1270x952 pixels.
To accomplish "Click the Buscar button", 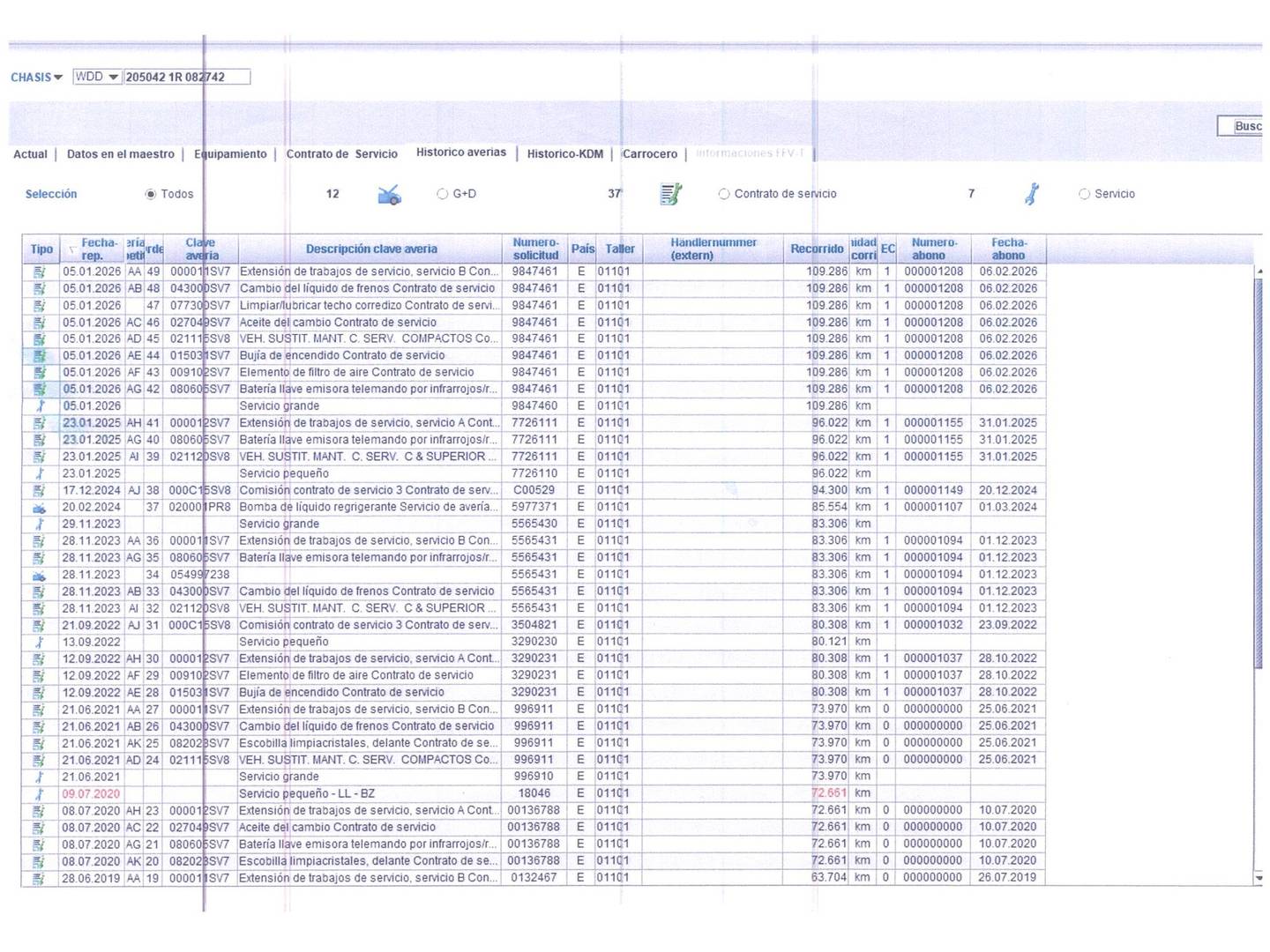I will tap(1241, 126).
